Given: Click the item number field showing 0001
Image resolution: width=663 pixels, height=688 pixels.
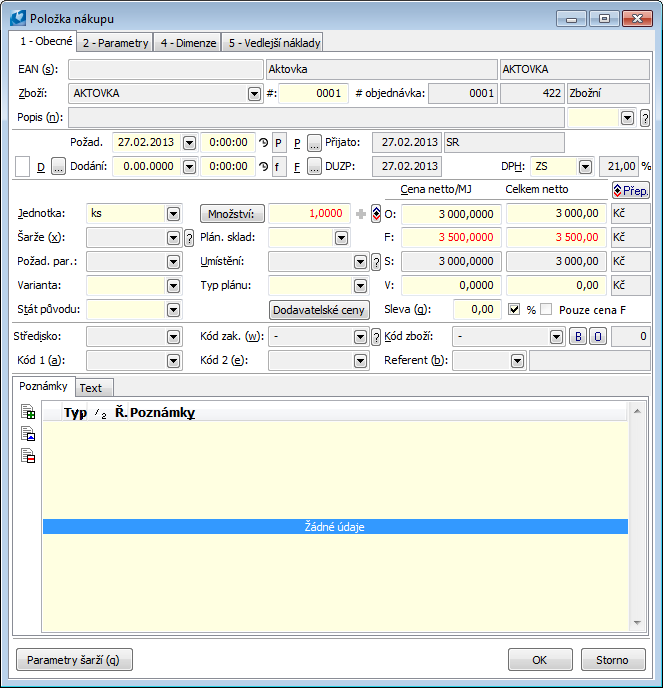Looking at the screenshot, I should (x=313, y=93).
